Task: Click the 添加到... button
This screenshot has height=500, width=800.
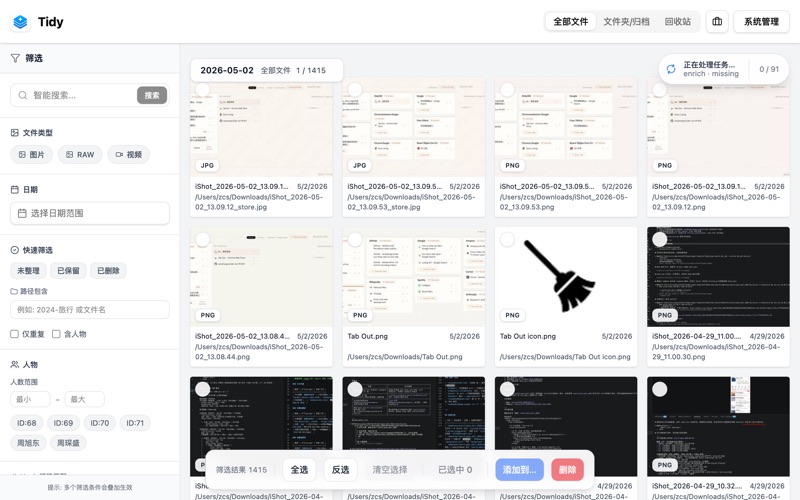Action: pos(519,470)
